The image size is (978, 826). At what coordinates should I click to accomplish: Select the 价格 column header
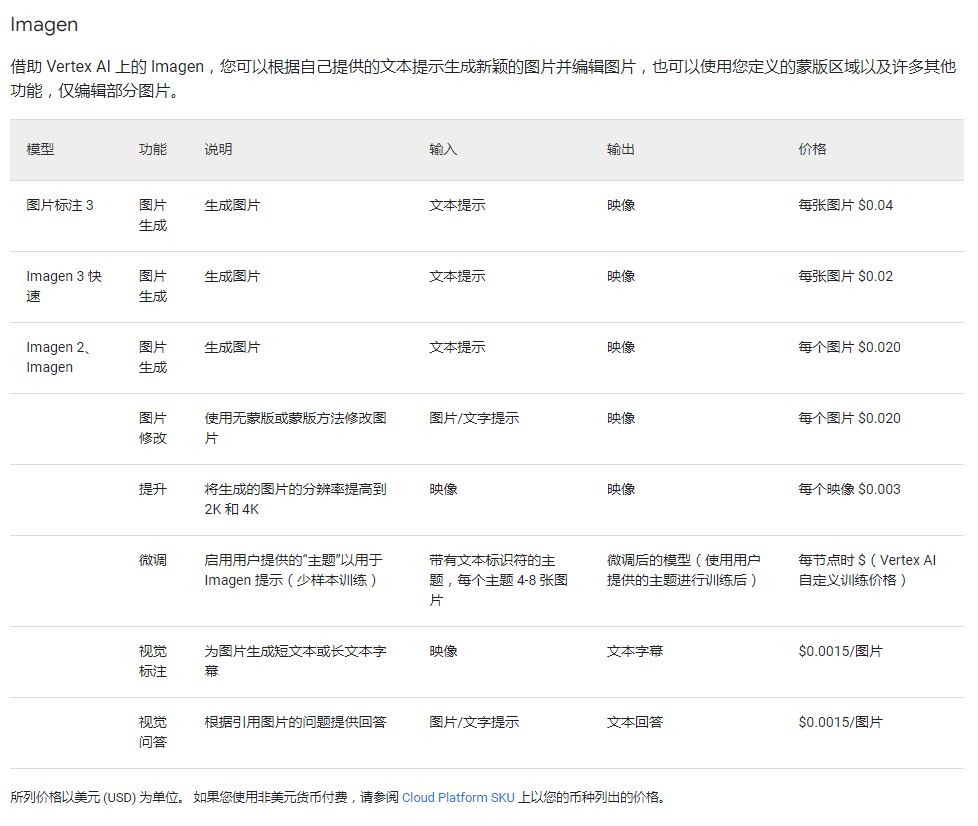pos(812,149)
